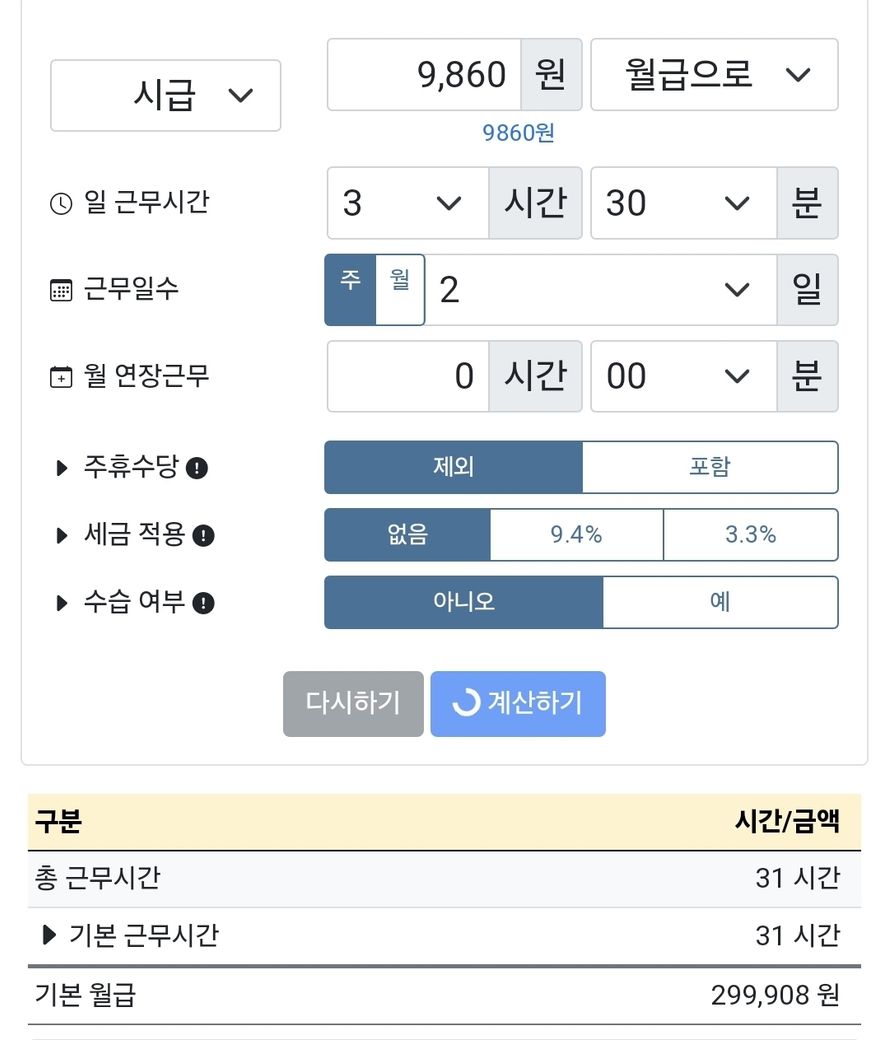Select 포함 for 주휴수당
889x1040 pixels.
pos(709,467)
